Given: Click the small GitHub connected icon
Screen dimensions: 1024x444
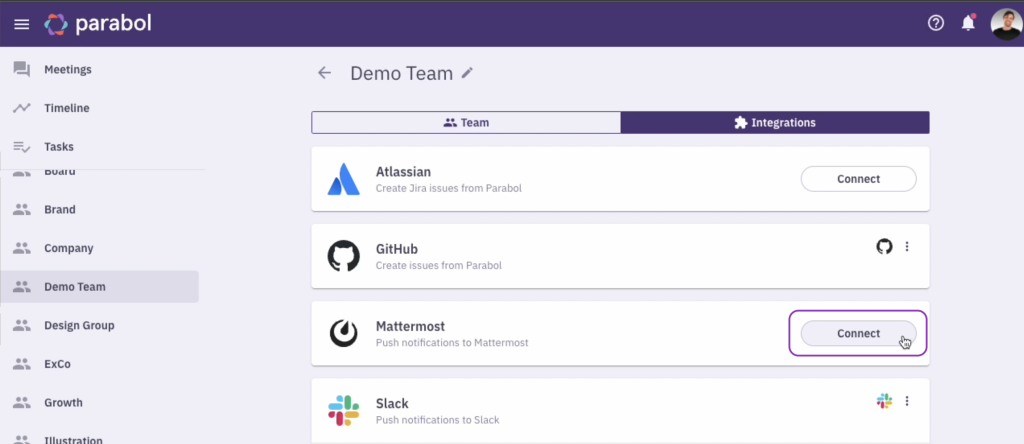Looking at the screenshot, I should [x=884, y=247].
